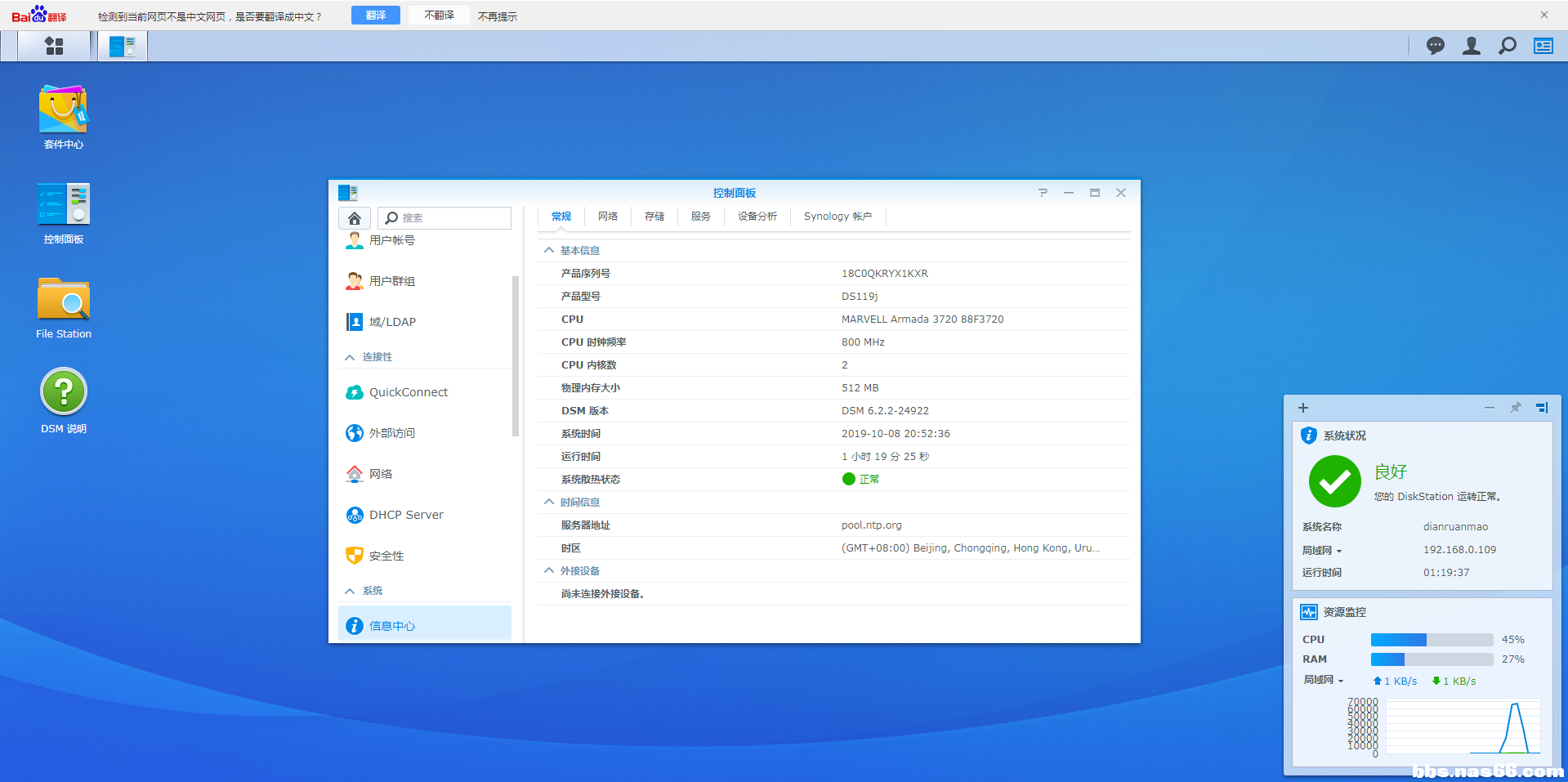Open the File Station desktop icon
Image resolution: width=1568 pixels, height=782 pixels.
[64, 308]
